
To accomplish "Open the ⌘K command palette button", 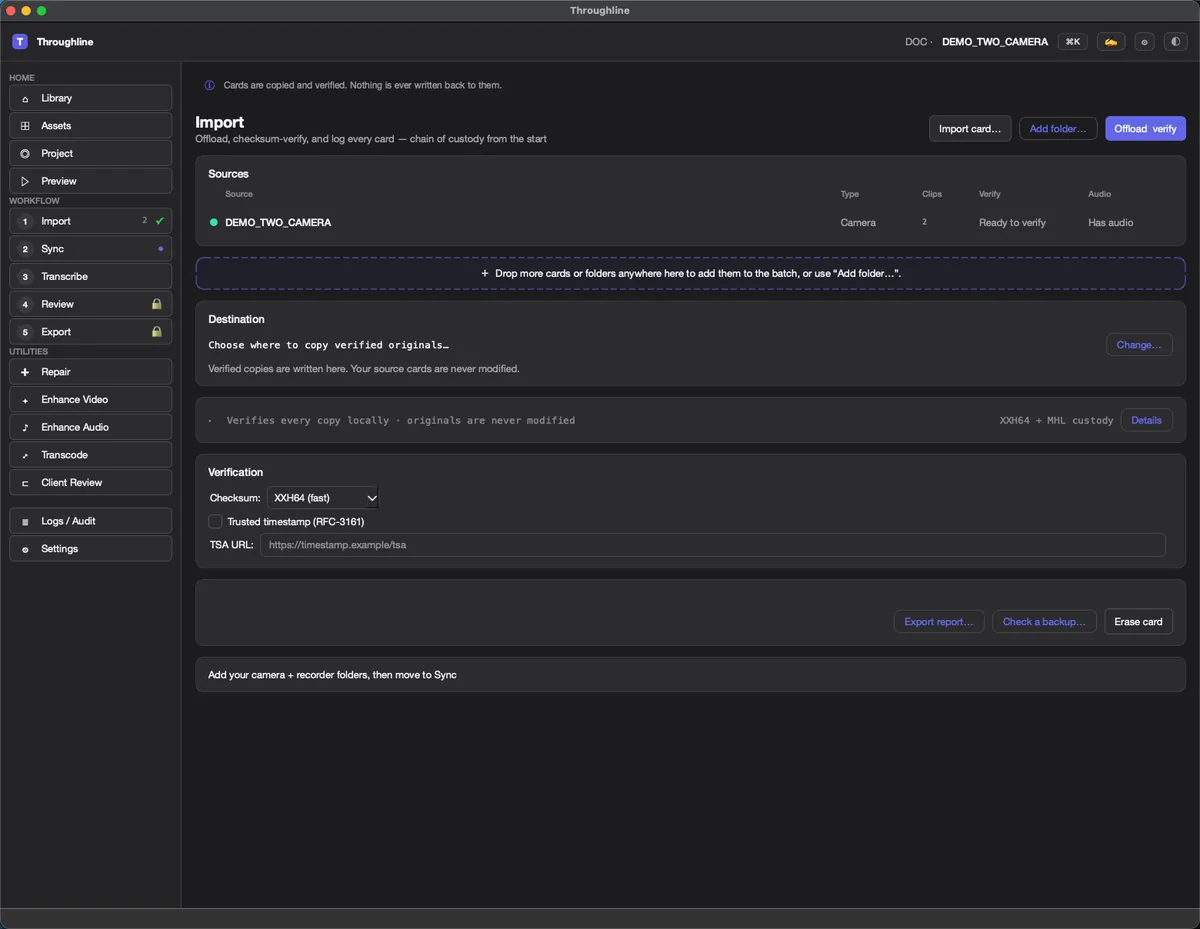I will click(1073, 42).
